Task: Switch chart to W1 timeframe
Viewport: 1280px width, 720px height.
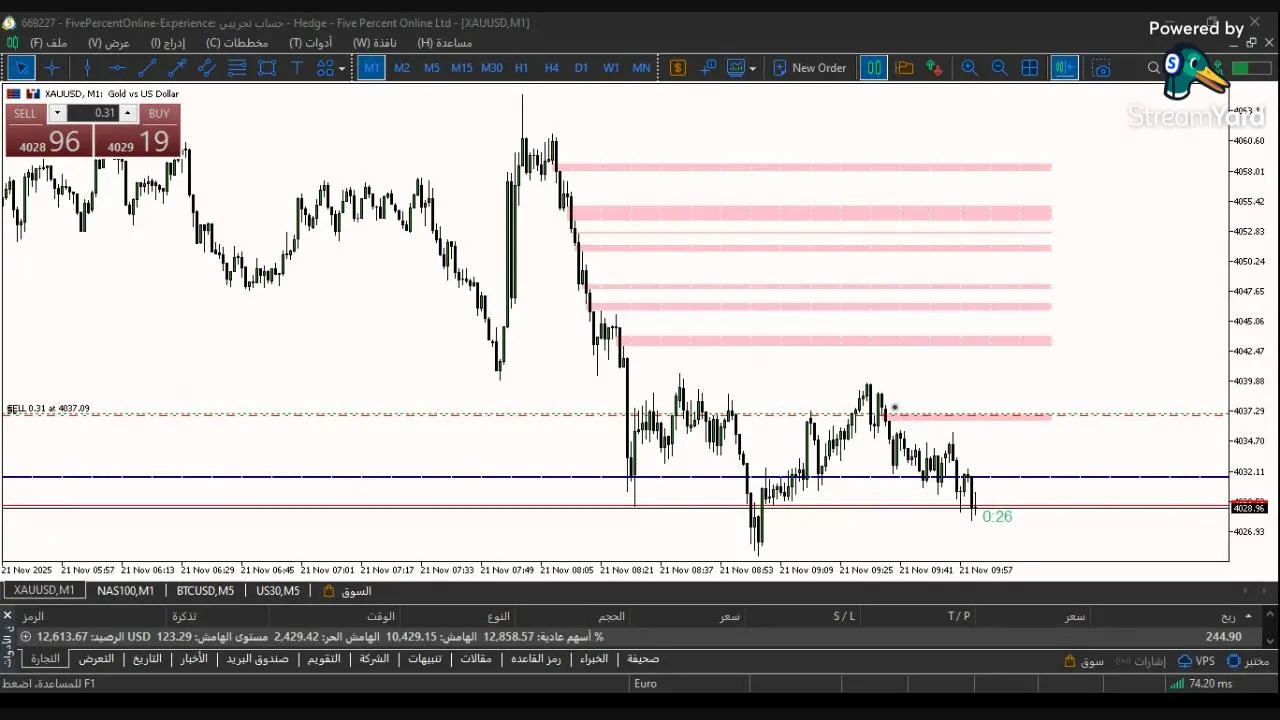Action: pos(611,68)
